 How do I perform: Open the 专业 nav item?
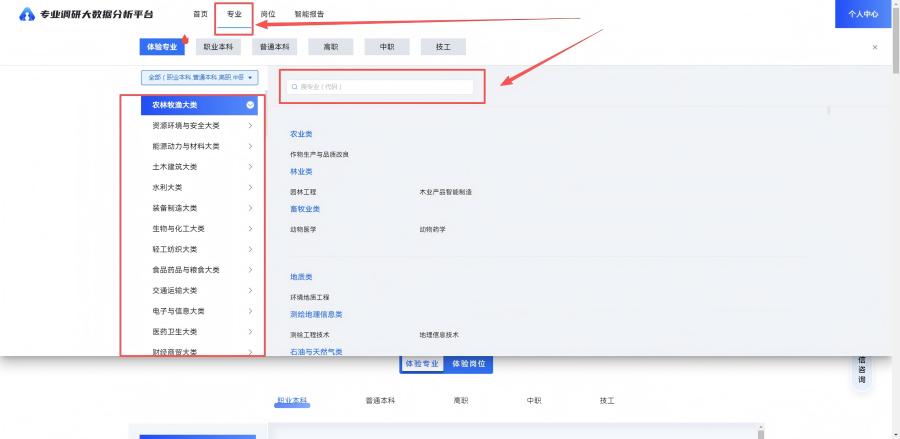pos(234,14)
